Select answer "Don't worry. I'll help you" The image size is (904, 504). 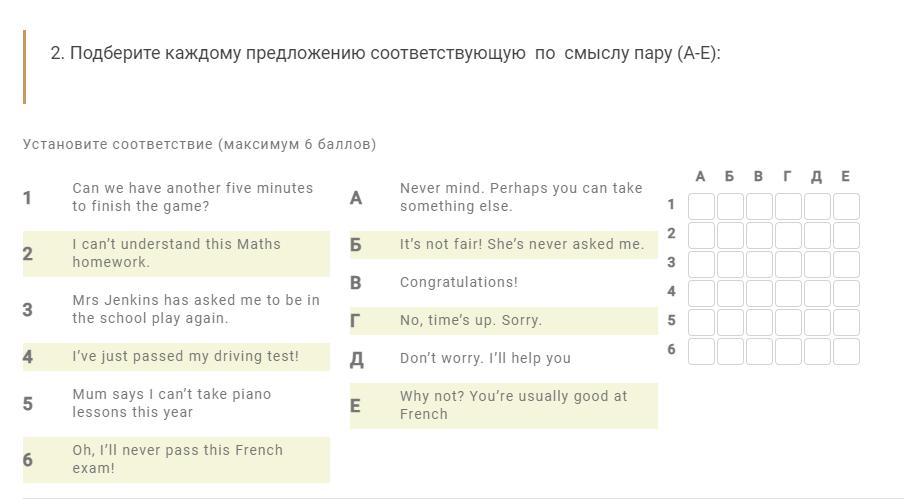pos(485,358)
